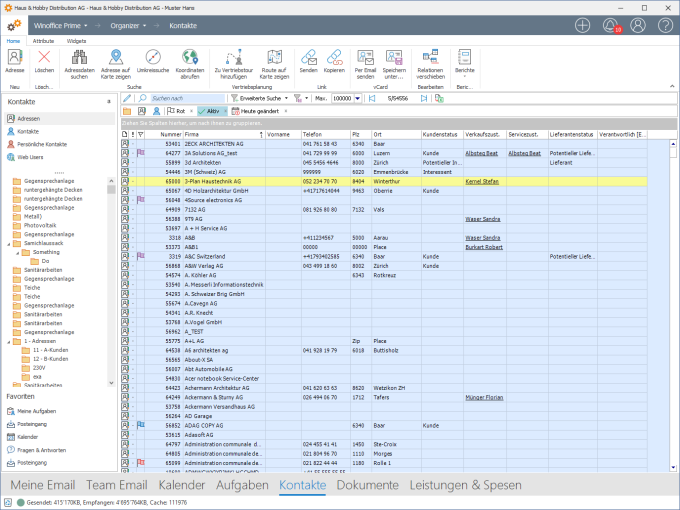Remove the Heute geändert filter x
The height and width of the screenshot is (510, 680).
286,111
